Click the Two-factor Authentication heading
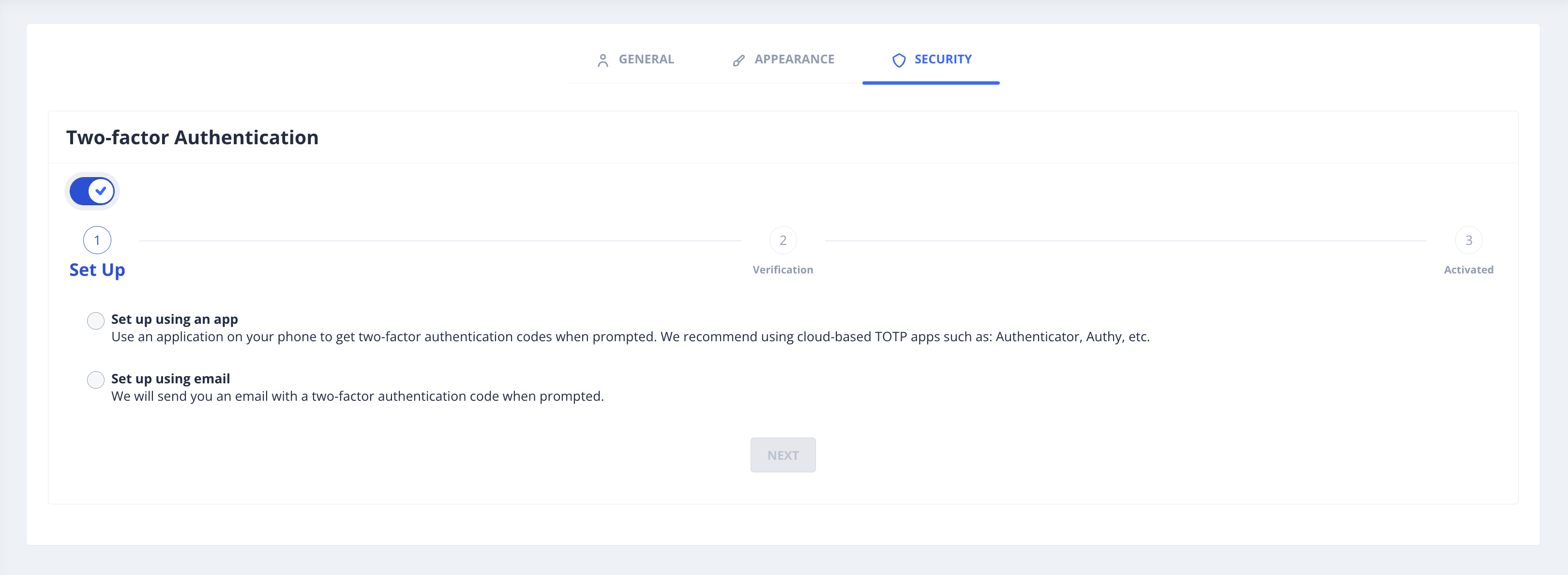Viewport: 1568px width, 575px height. [x=192, y=137]
